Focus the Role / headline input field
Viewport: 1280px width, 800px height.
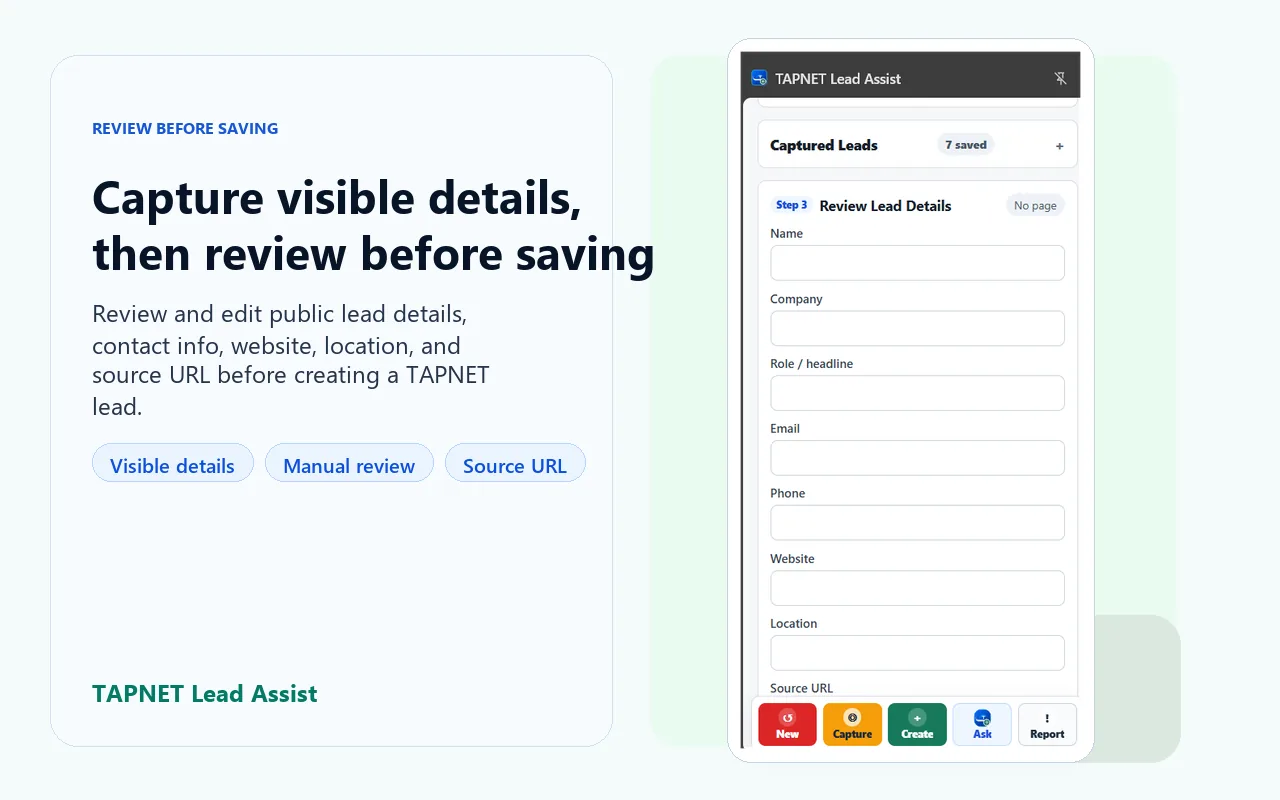[917, 393]
